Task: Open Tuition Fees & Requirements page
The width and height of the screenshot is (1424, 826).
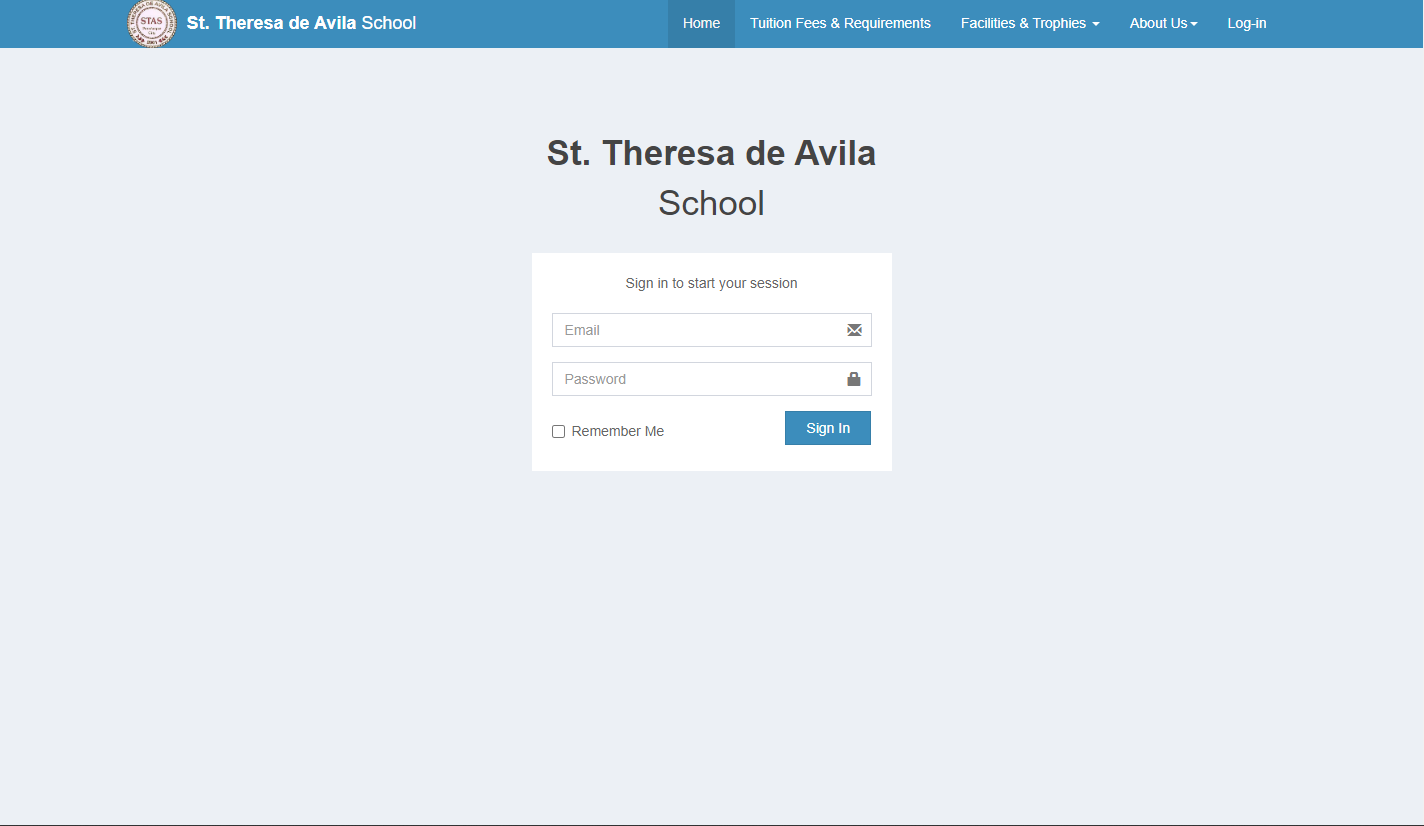Action: click(x=840, y=23)
